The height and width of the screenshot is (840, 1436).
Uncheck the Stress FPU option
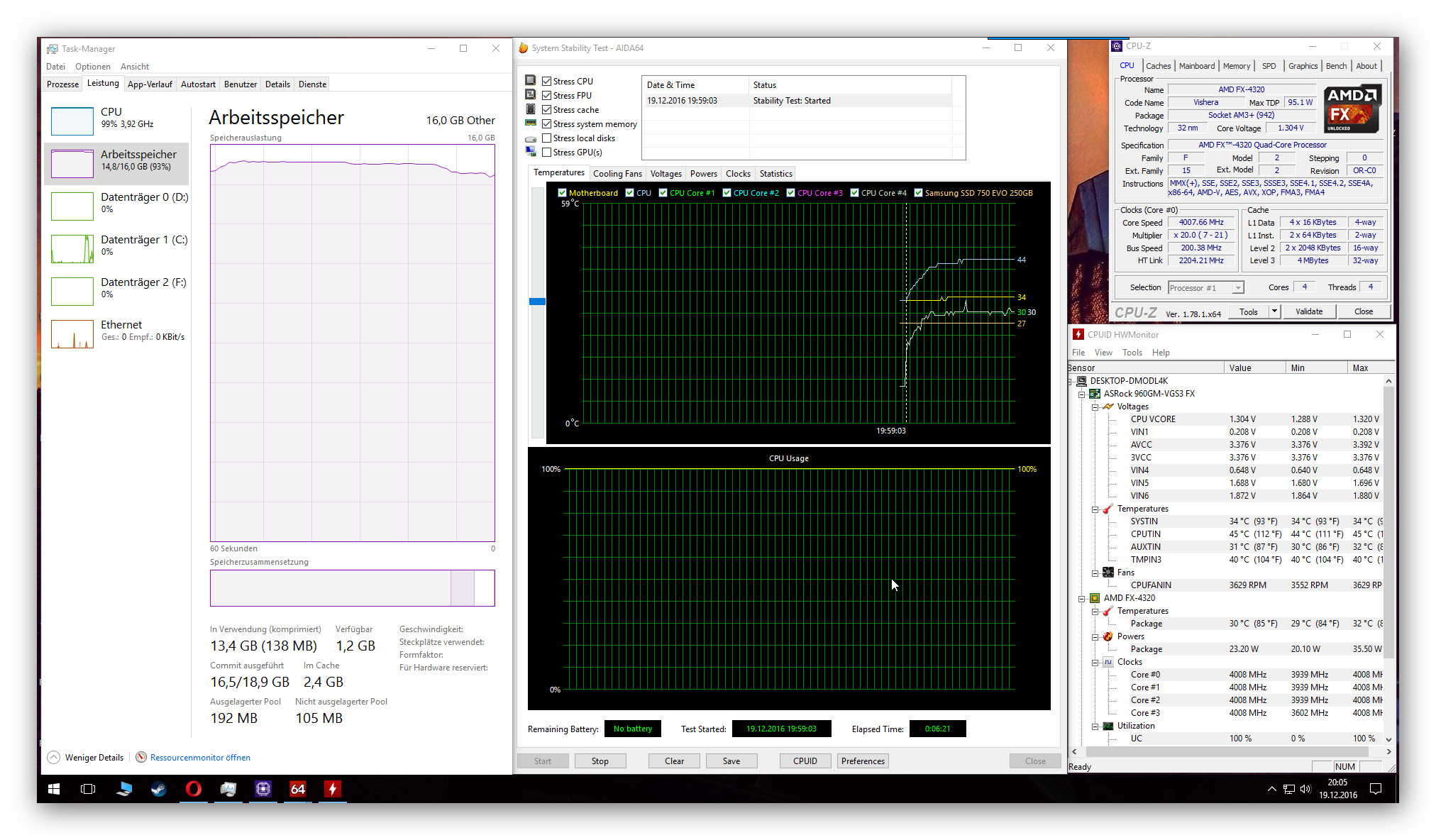(x=547, y=96)
